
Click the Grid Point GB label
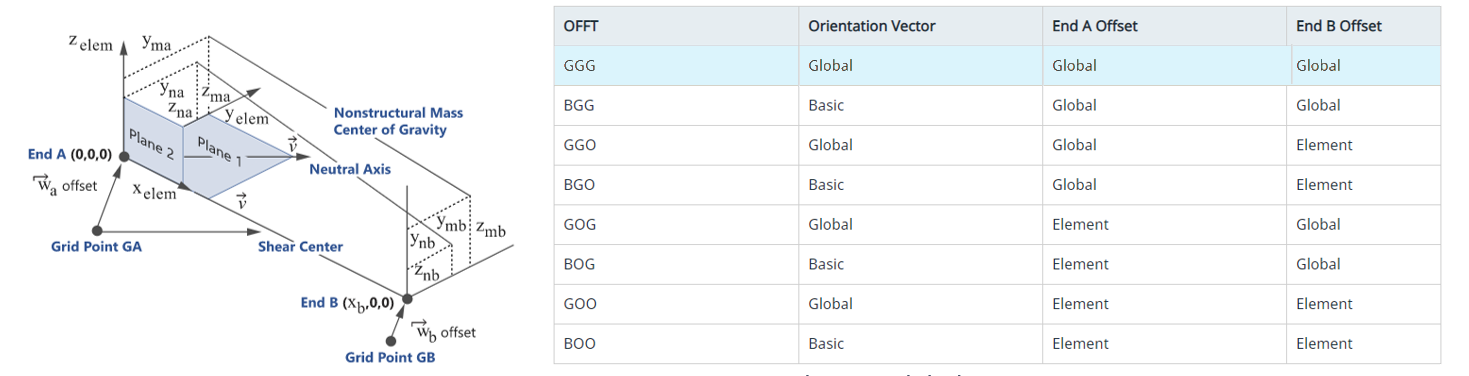click(x=390, y=357)
